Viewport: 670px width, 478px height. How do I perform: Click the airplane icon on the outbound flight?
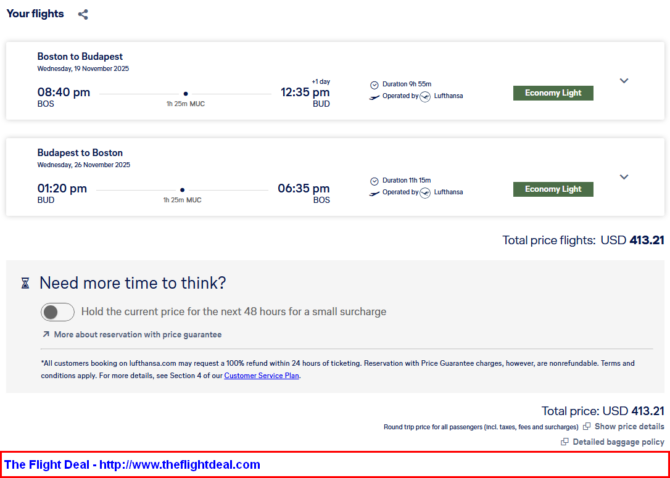pos(374,97)
